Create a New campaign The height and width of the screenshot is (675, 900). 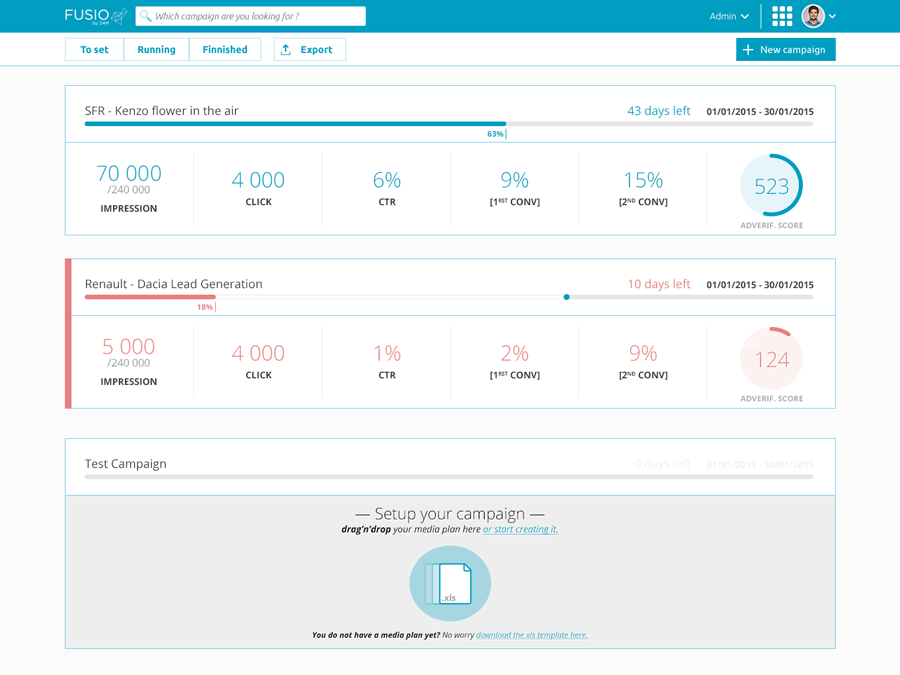coord(785,49)
